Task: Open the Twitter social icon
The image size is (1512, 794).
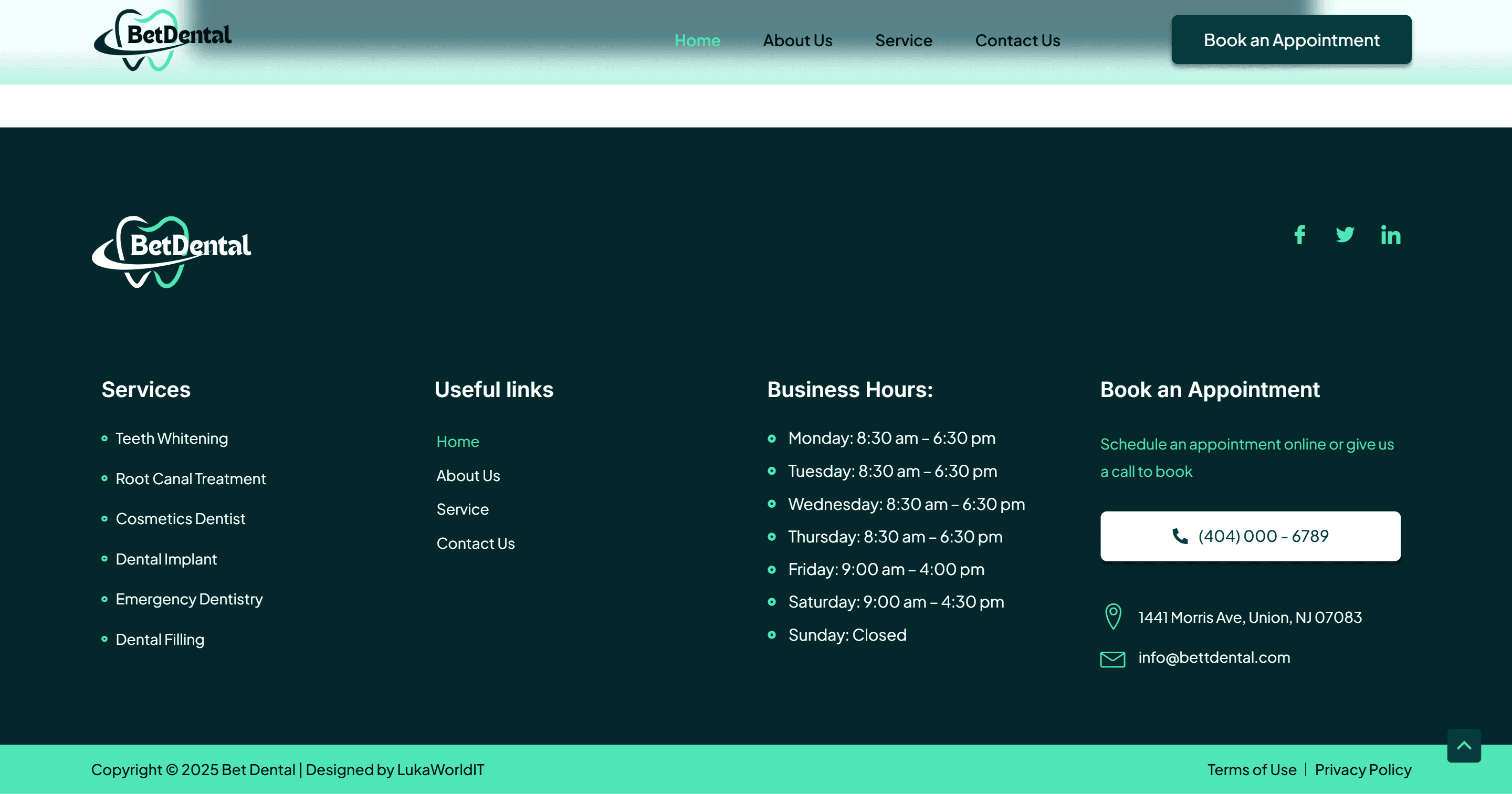Action: click(1345, 235)
